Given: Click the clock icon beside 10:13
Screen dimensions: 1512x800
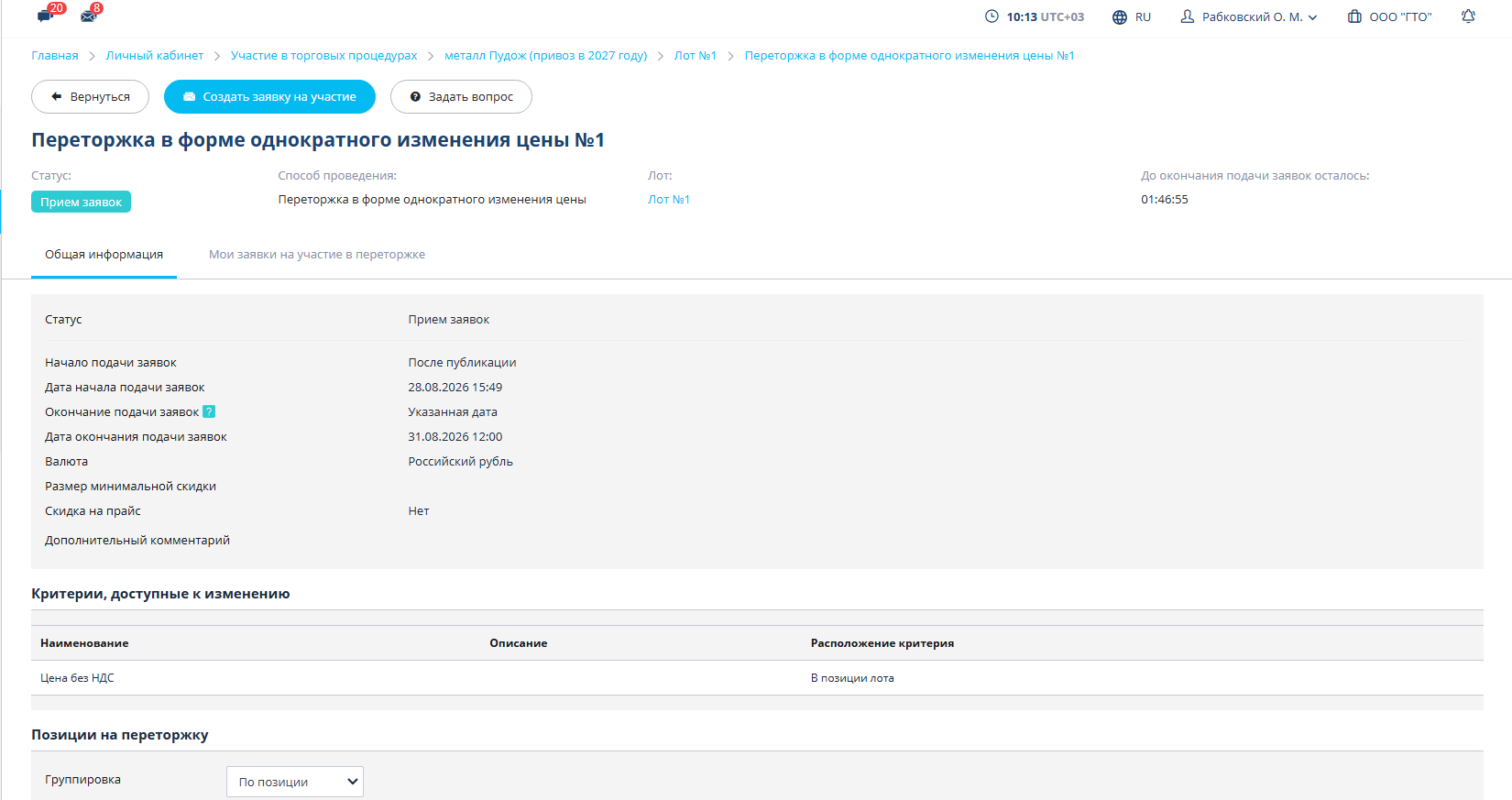Looking at the screenshot, I should tap(992, 16).
